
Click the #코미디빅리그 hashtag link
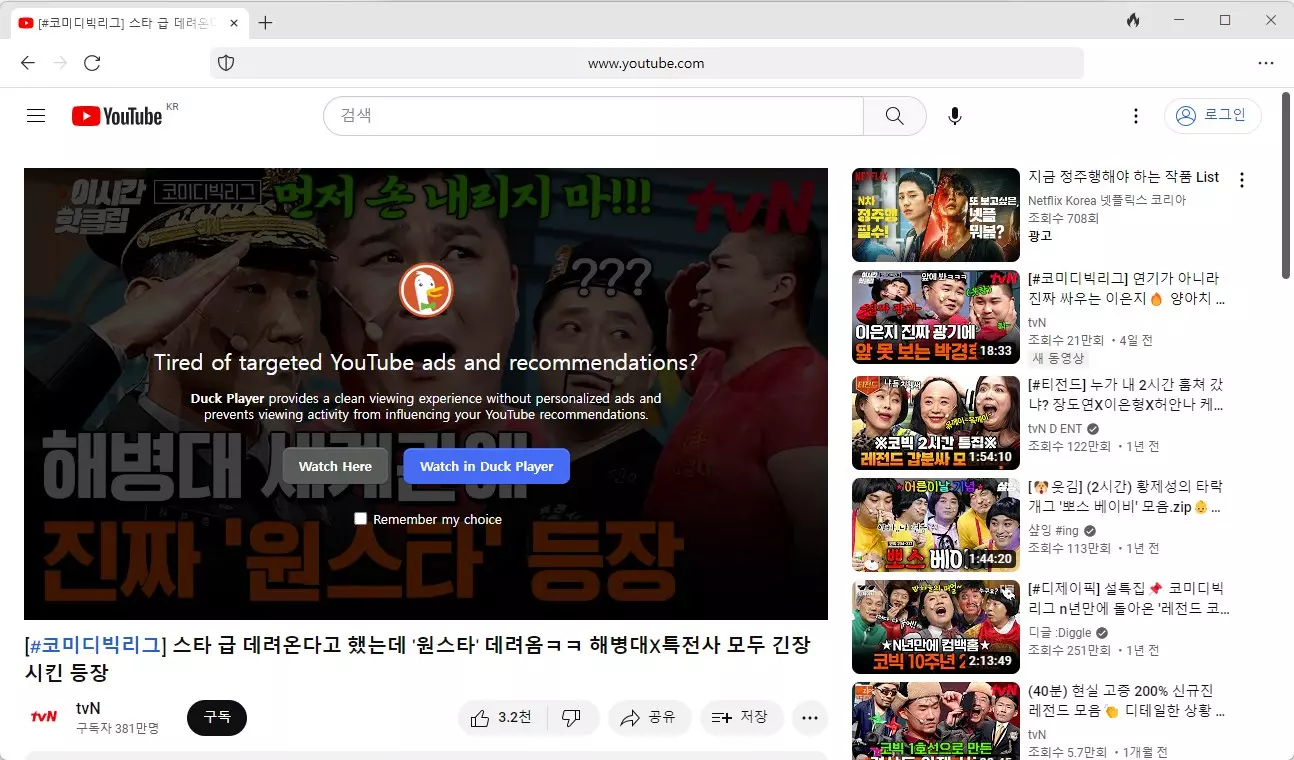(96, 645)
